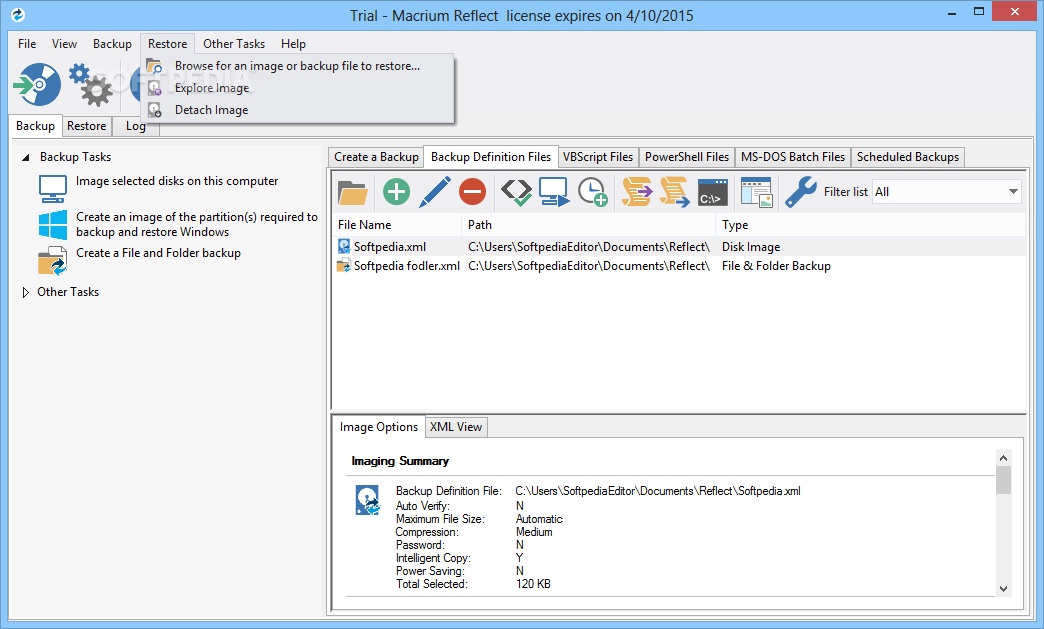
Task: Select the Image Options tab
Action: tap(379, 427)
